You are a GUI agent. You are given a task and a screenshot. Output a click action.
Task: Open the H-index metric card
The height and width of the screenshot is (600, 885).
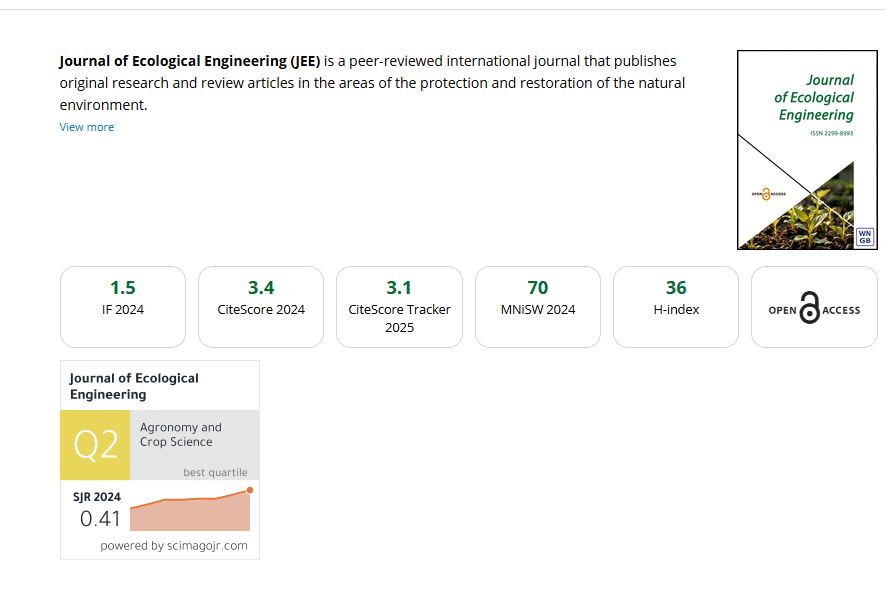(x=676, y=307)
